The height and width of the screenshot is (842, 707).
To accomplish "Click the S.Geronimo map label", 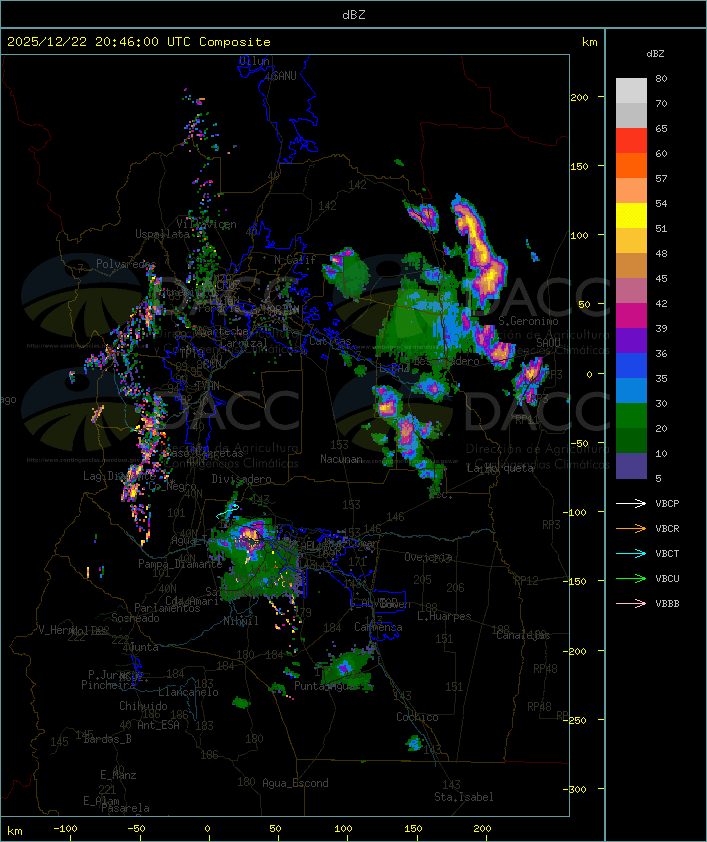I will click(528, 321).
